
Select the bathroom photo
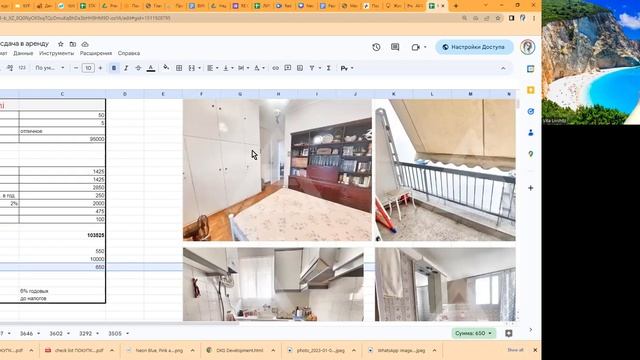[x=445, y=284]
